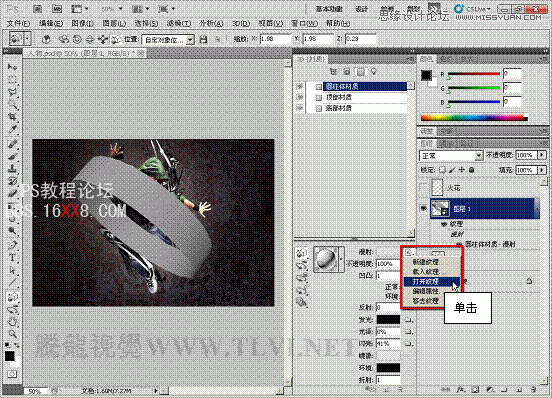
Task: Click the 基本功能 workspace button
Action: [329, 9]
